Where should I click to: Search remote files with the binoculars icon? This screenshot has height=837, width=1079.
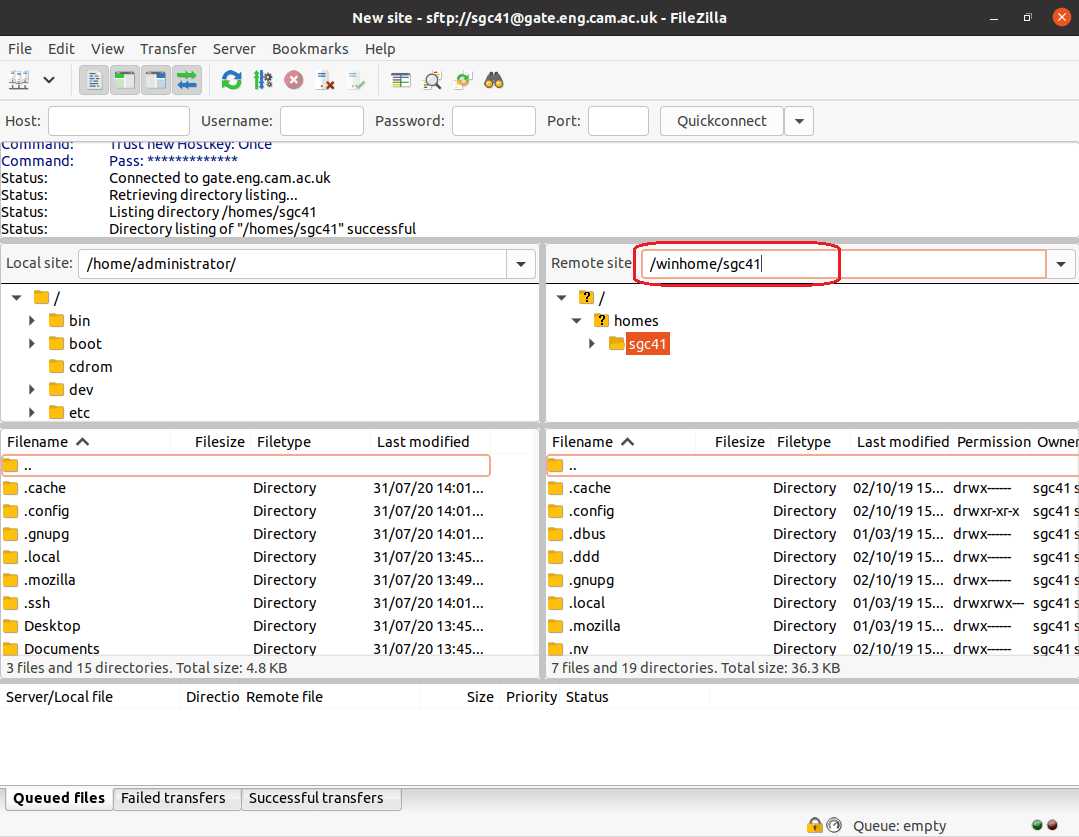494,80
